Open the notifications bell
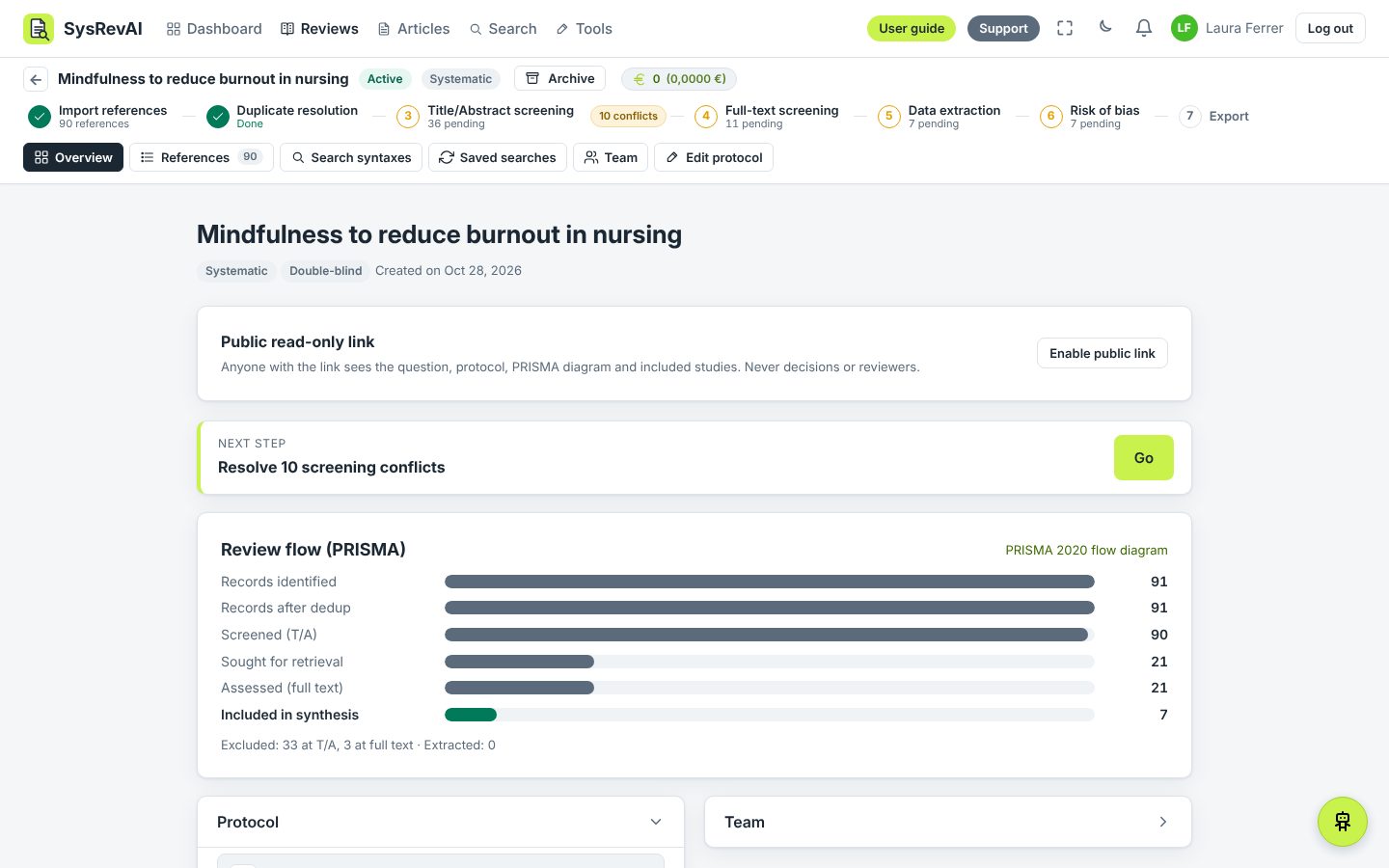 [1144, 28]
